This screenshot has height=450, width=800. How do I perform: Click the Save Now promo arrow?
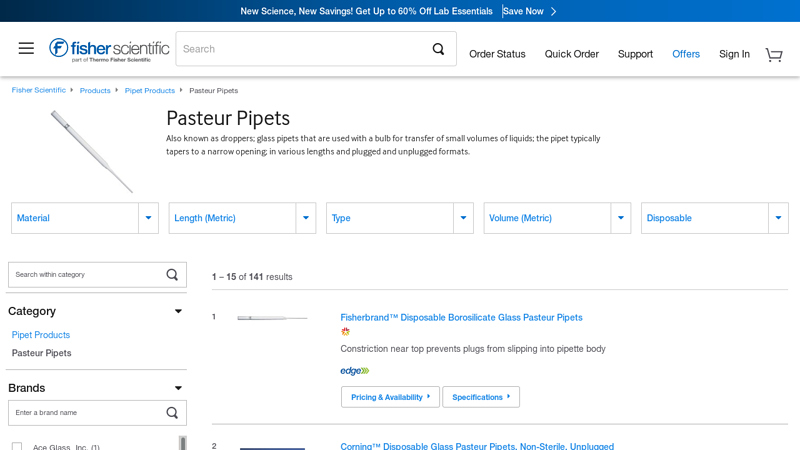(x=554, y=11)
